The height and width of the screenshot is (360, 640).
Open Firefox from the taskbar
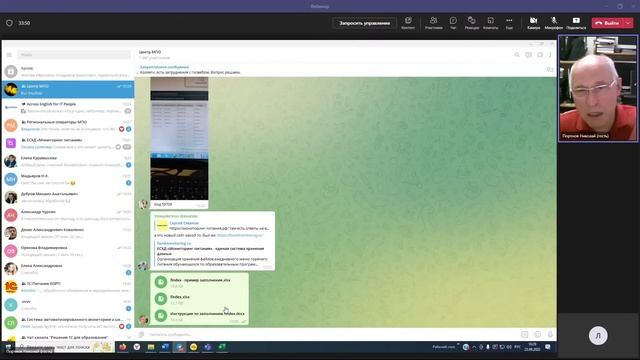pos(122,347)
